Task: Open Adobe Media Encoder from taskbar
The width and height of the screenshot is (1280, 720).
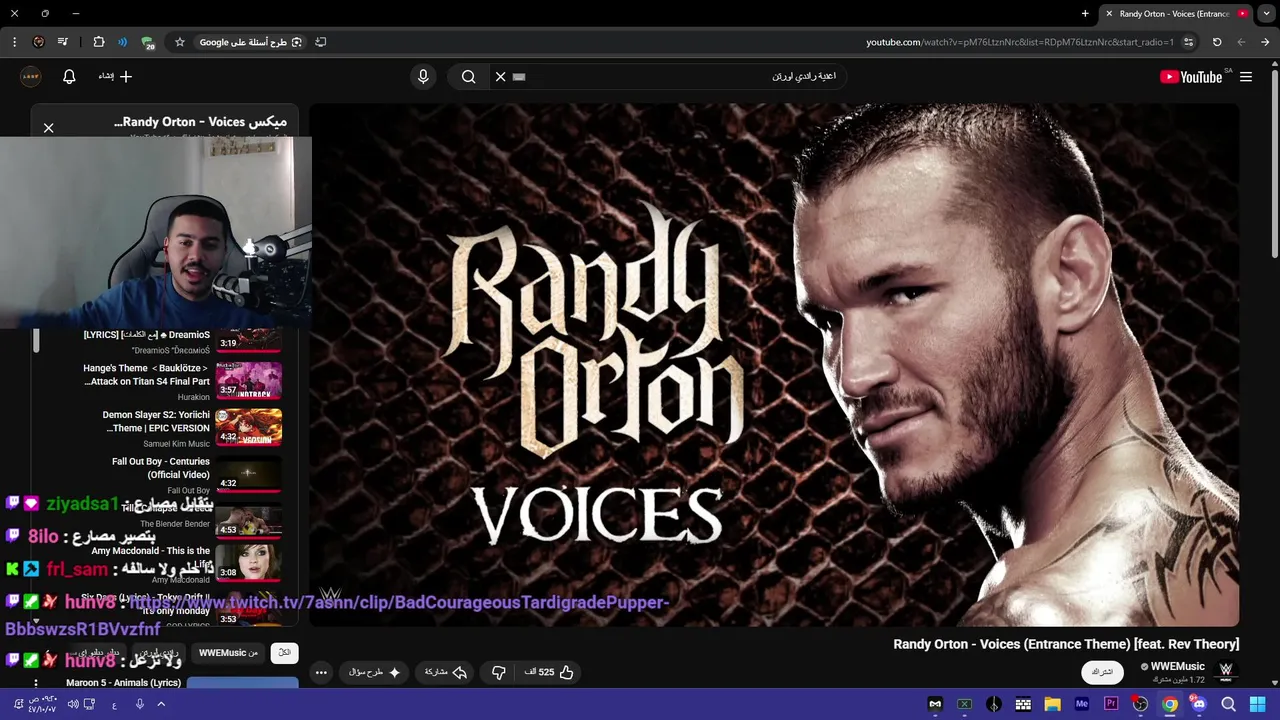Action: click(1081, 704)
